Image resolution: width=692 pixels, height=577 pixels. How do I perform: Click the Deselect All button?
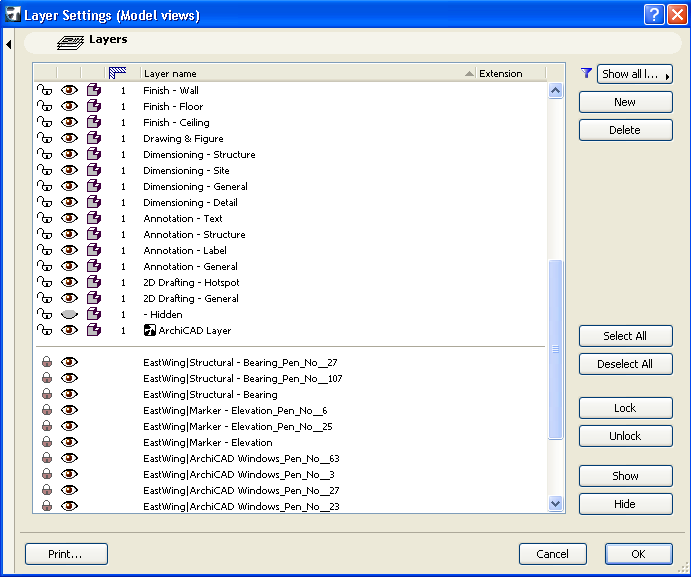click(625, 364)
